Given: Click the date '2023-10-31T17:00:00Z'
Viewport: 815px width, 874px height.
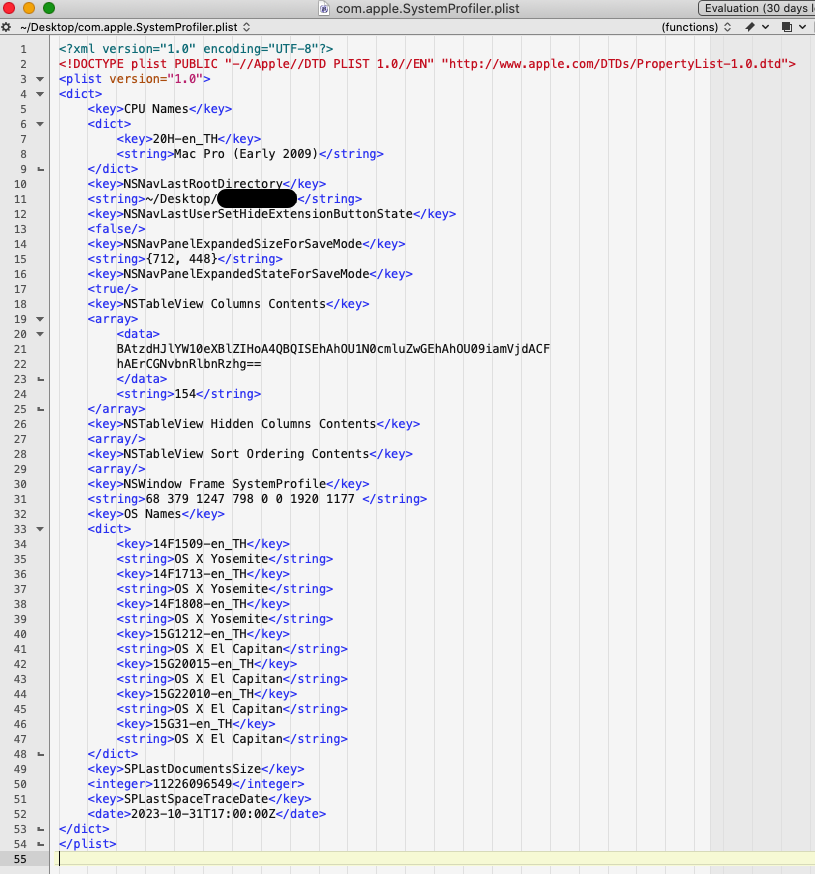Looking at the screenshot, I should (x=203, y=814).
